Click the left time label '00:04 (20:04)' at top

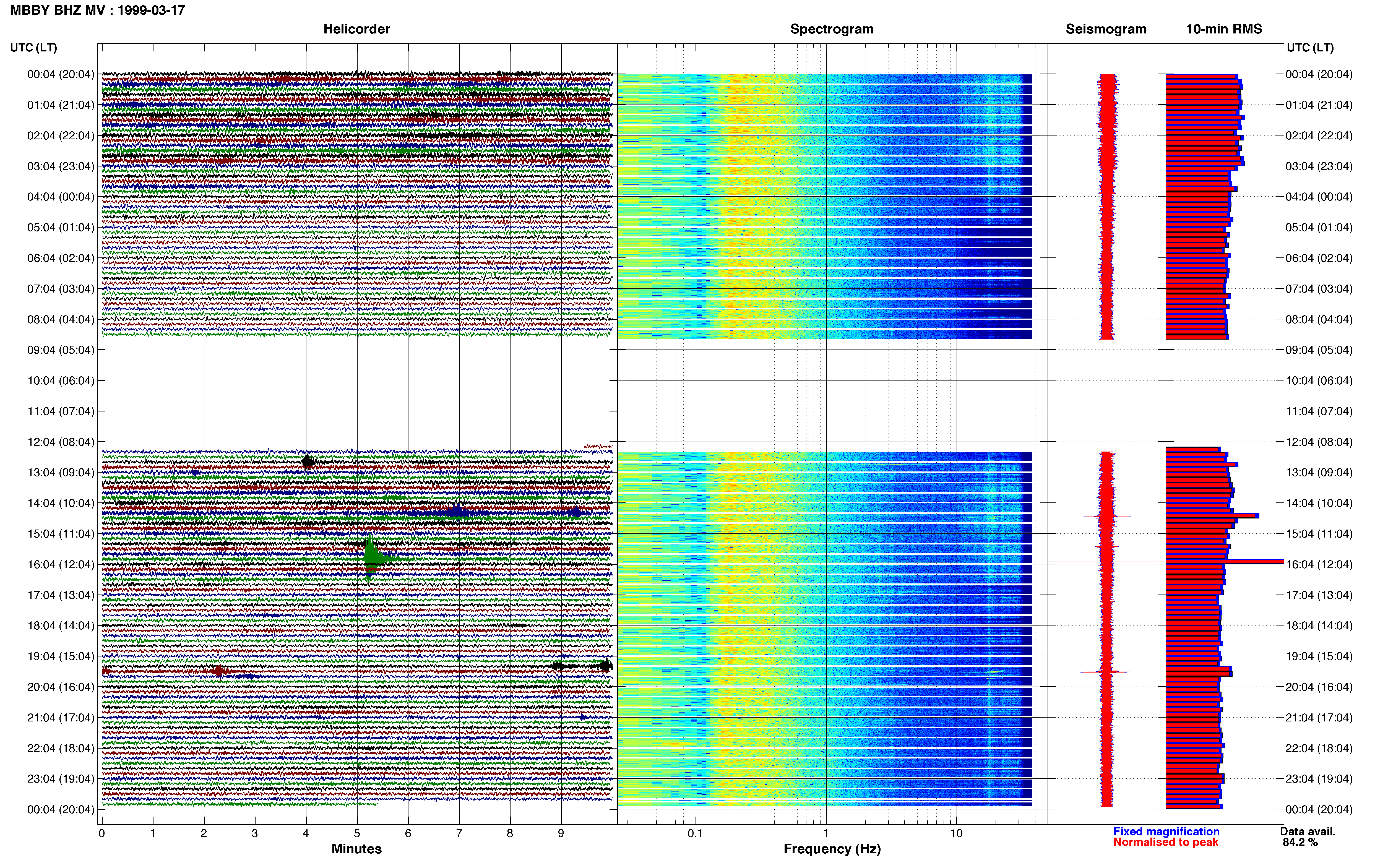[61, 74]
